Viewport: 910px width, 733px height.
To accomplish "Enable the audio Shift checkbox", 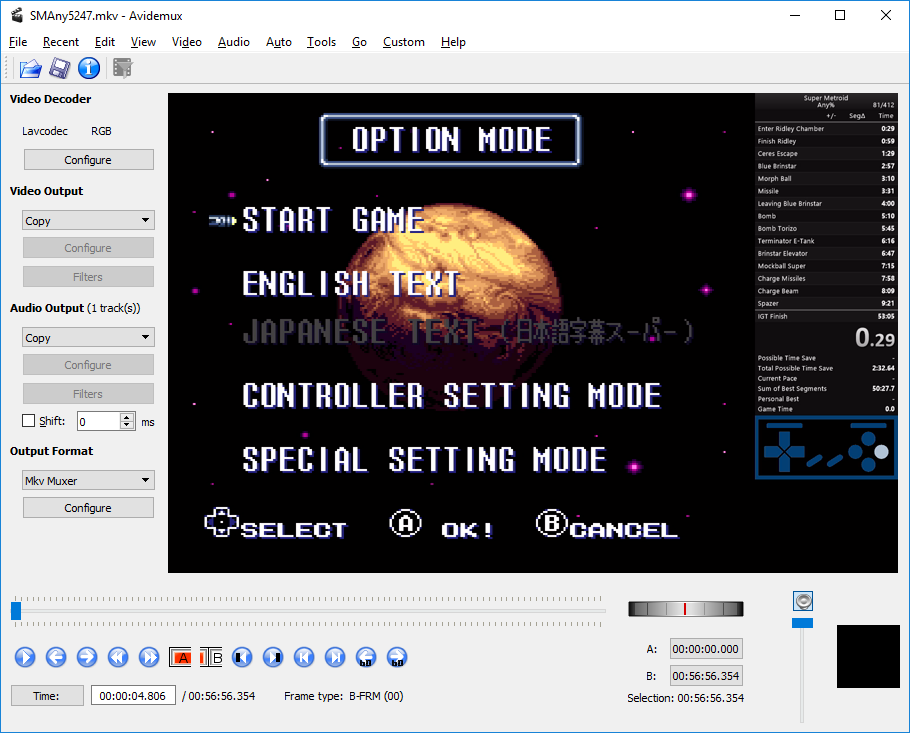I will click(x=28, y=421).
